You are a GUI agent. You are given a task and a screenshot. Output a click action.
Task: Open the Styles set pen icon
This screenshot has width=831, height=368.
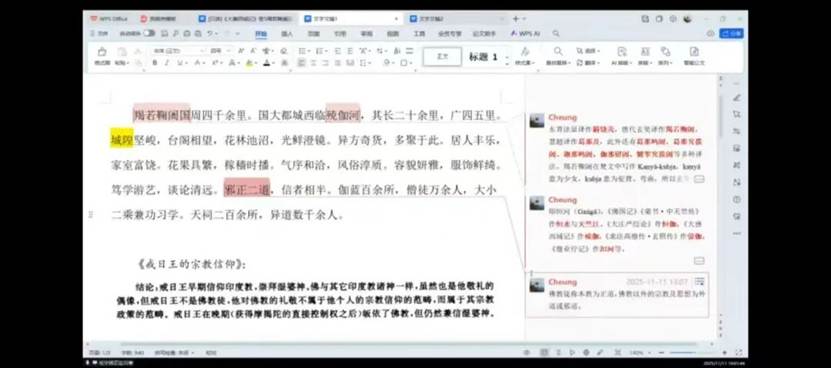click(524, 51)
